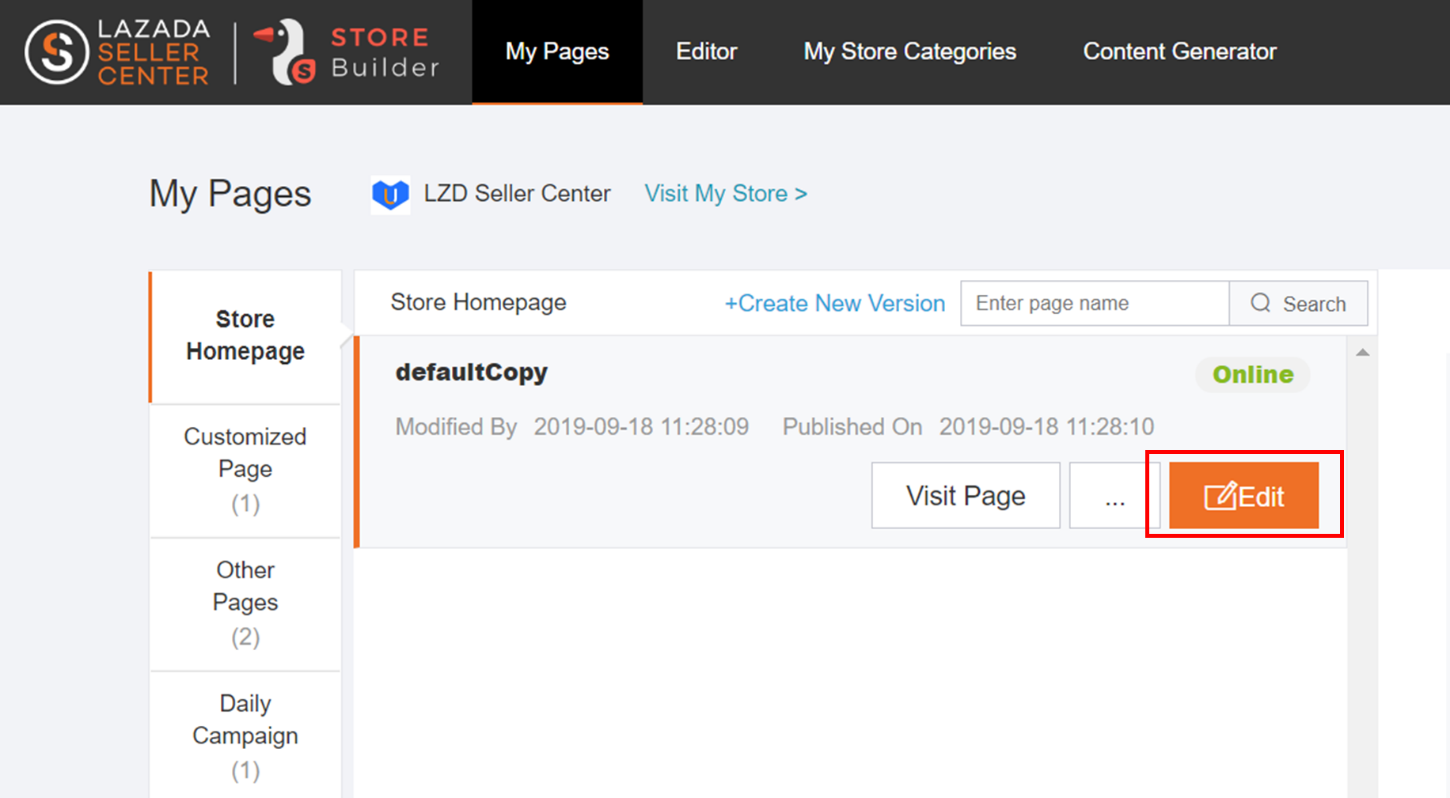Screen dimensions: 1450x798
Task: Click the green Online status badge
Action: 1252,374
